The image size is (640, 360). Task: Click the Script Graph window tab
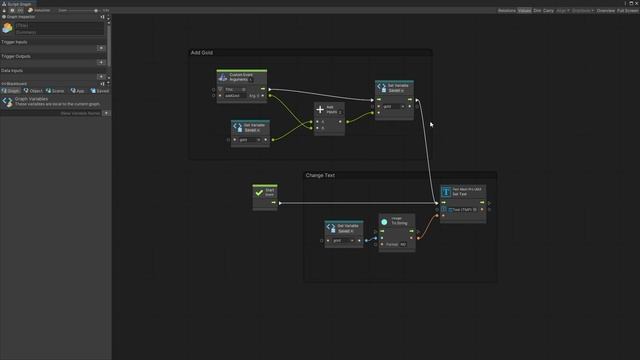(x=17, y=3)
